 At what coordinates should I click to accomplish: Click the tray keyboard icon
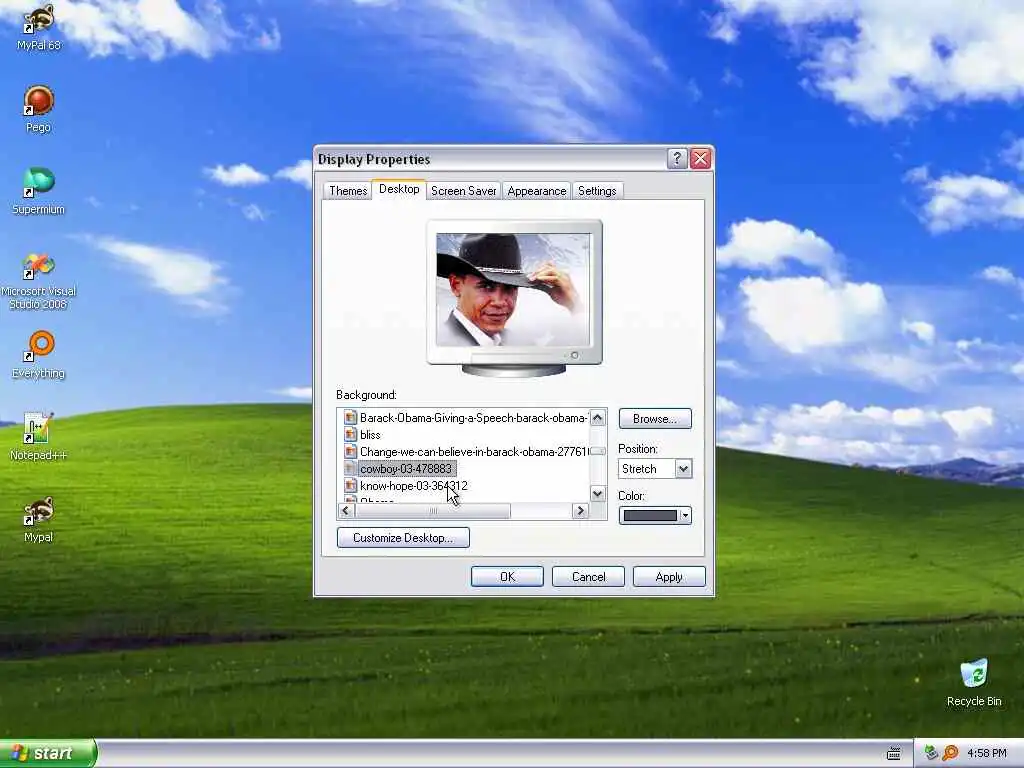pyautogui.click(x=893, y=754)
